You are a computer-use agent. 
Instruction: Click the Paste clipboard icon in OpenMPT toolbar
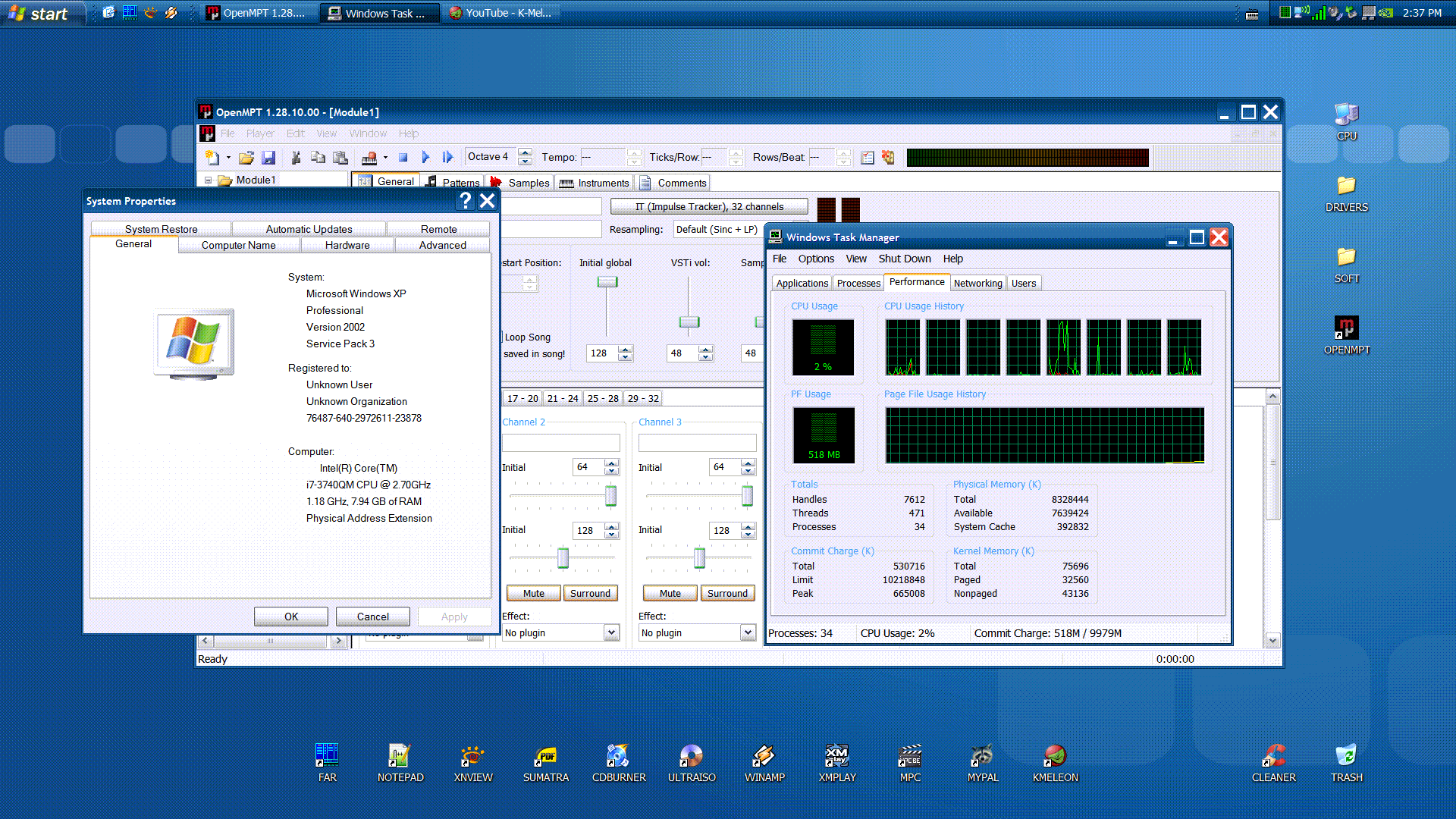[x=340, y=158]
